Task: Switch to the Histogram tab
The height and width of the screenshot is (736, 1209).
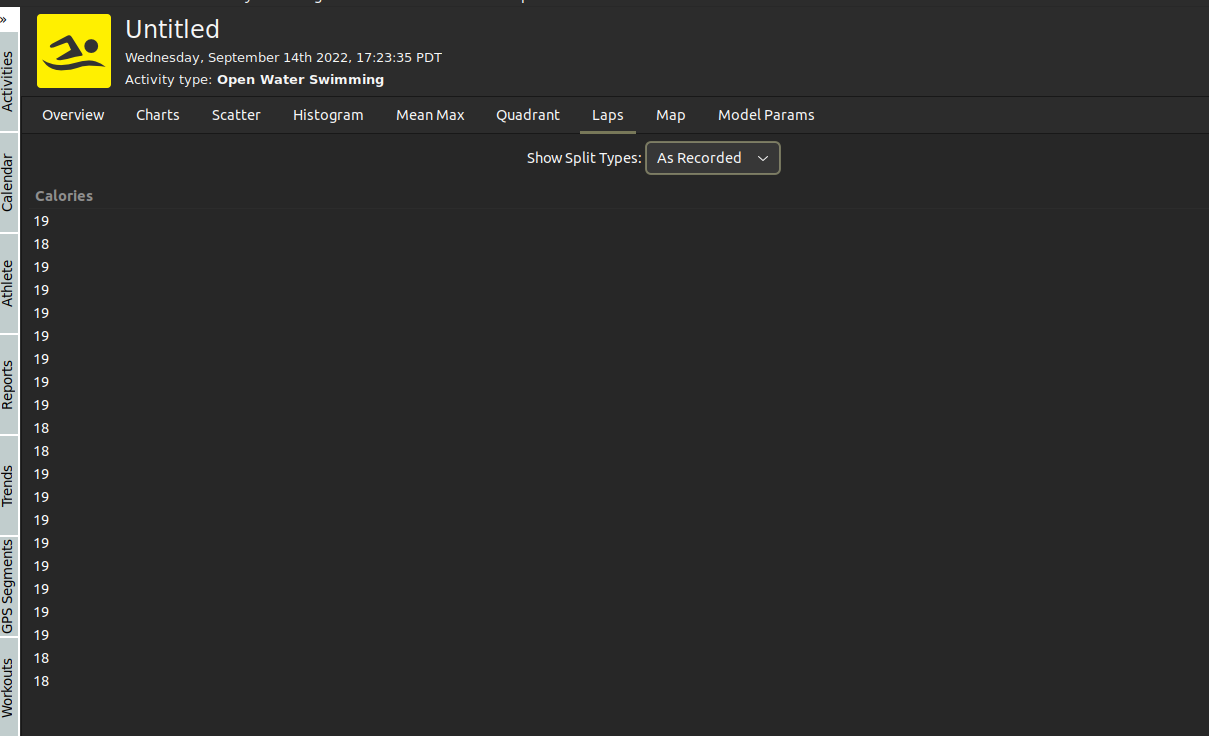Action: 328,115
